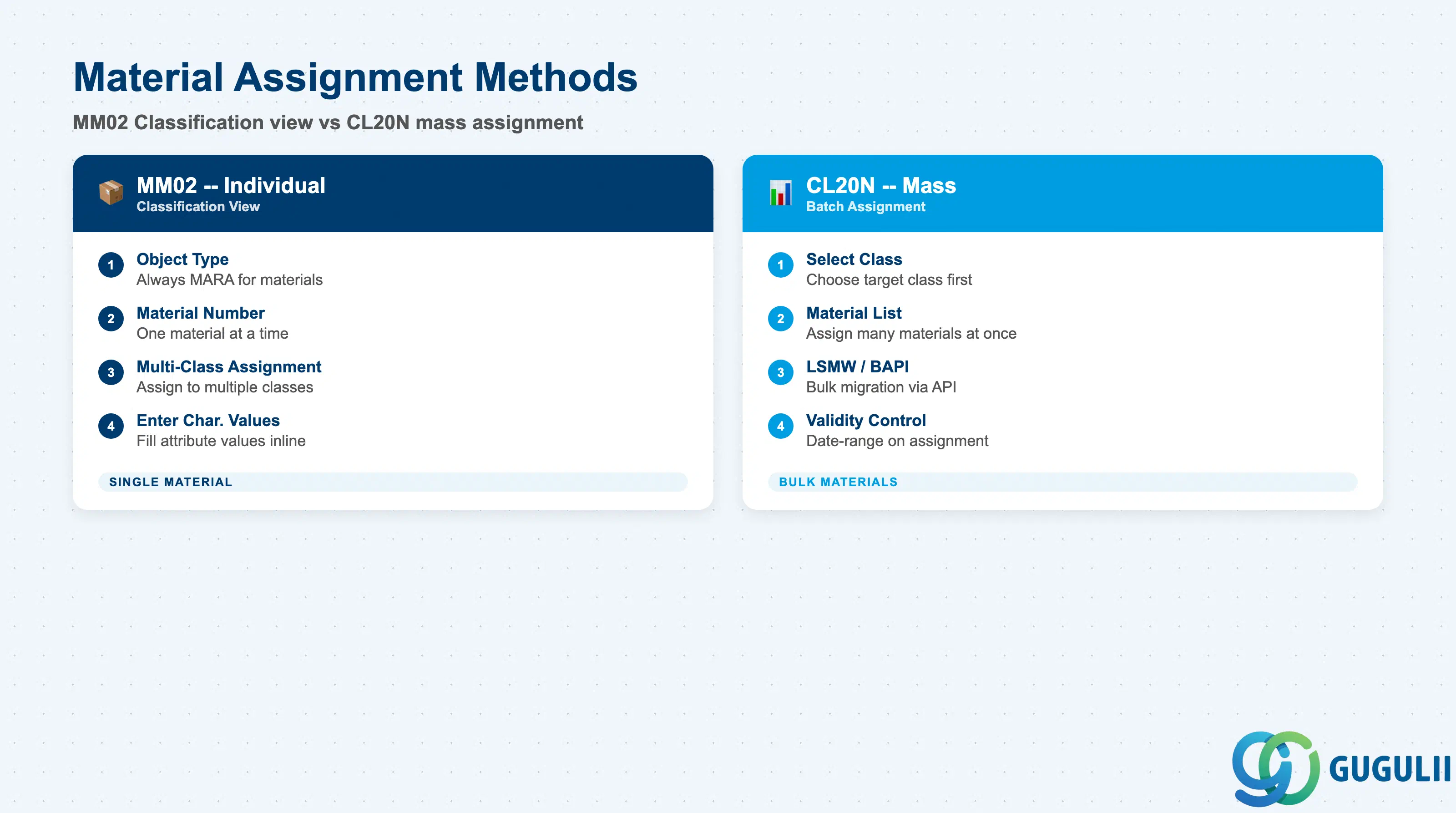Viewport: 1456px width, 813px height.
Task: Click the "Material List" step title
Action: coord(854,313)
